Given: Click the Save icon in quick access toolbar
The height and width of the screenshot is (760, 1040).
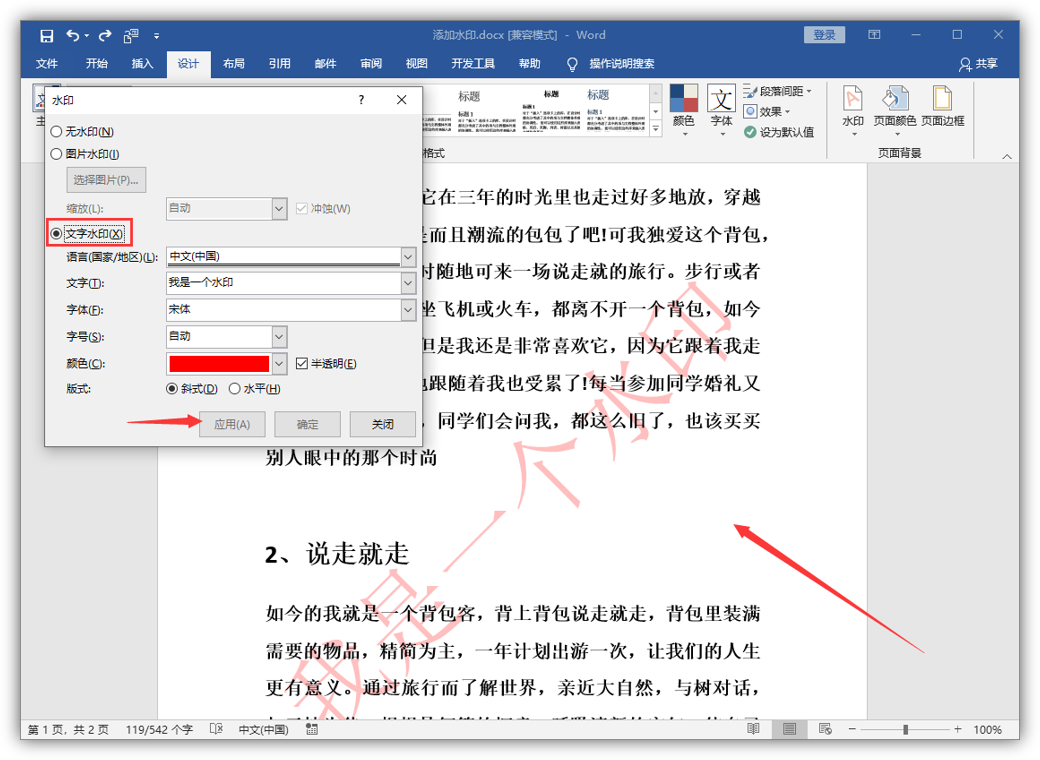Looking at the screenshot, I should point(46,36).
